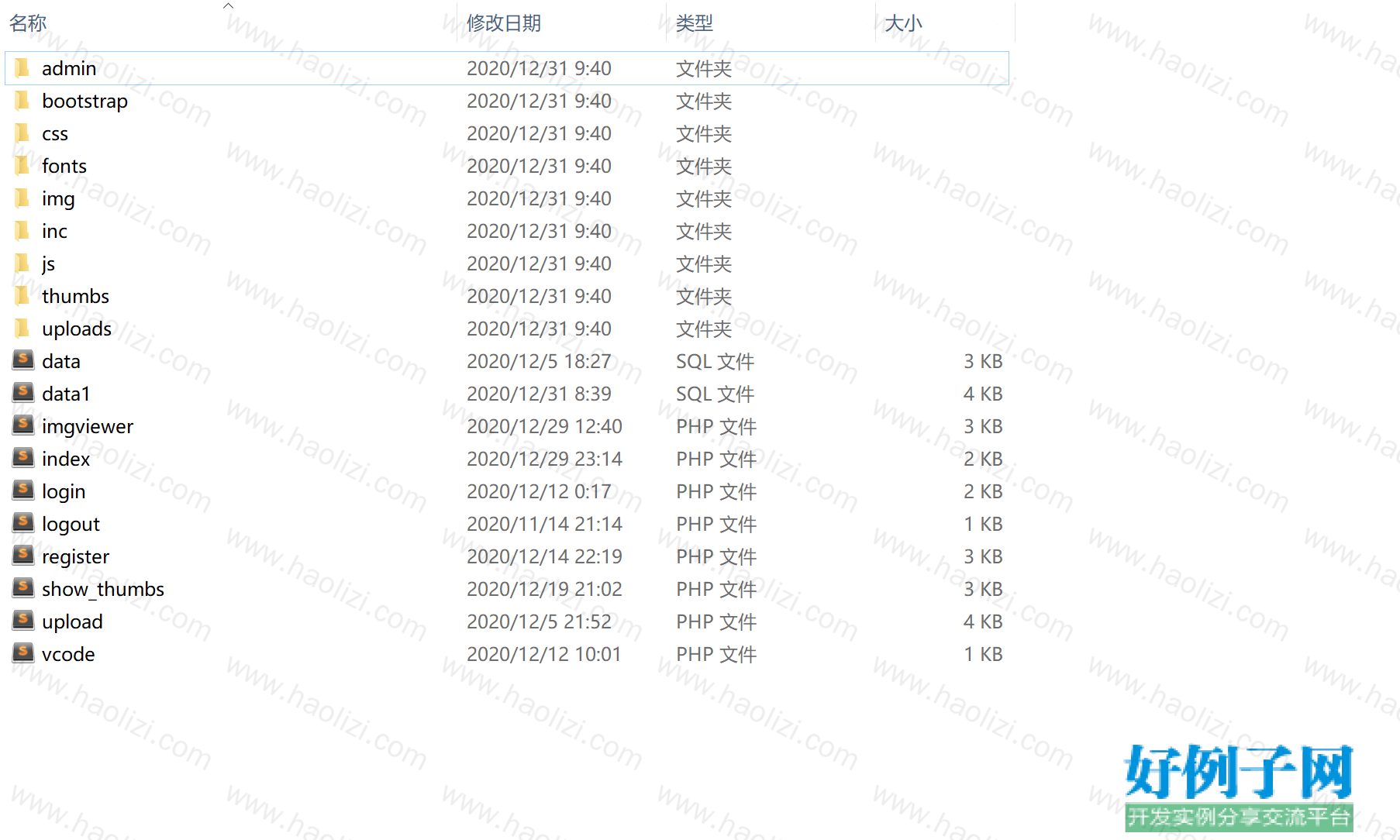The image size is (1400, 840).
Task: Click the vcode PHP file icon
Action: pos(23,653)
